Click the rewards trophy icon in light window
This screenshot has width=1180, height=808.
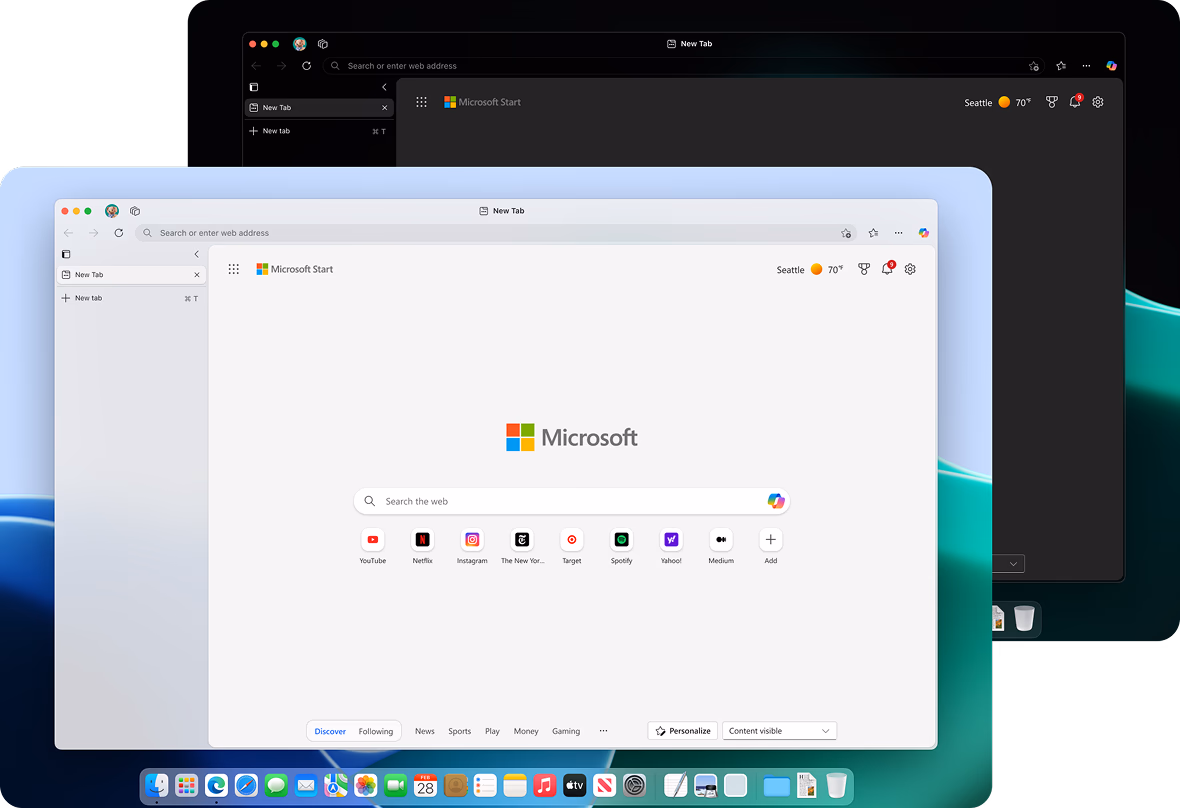coord(864,269)
